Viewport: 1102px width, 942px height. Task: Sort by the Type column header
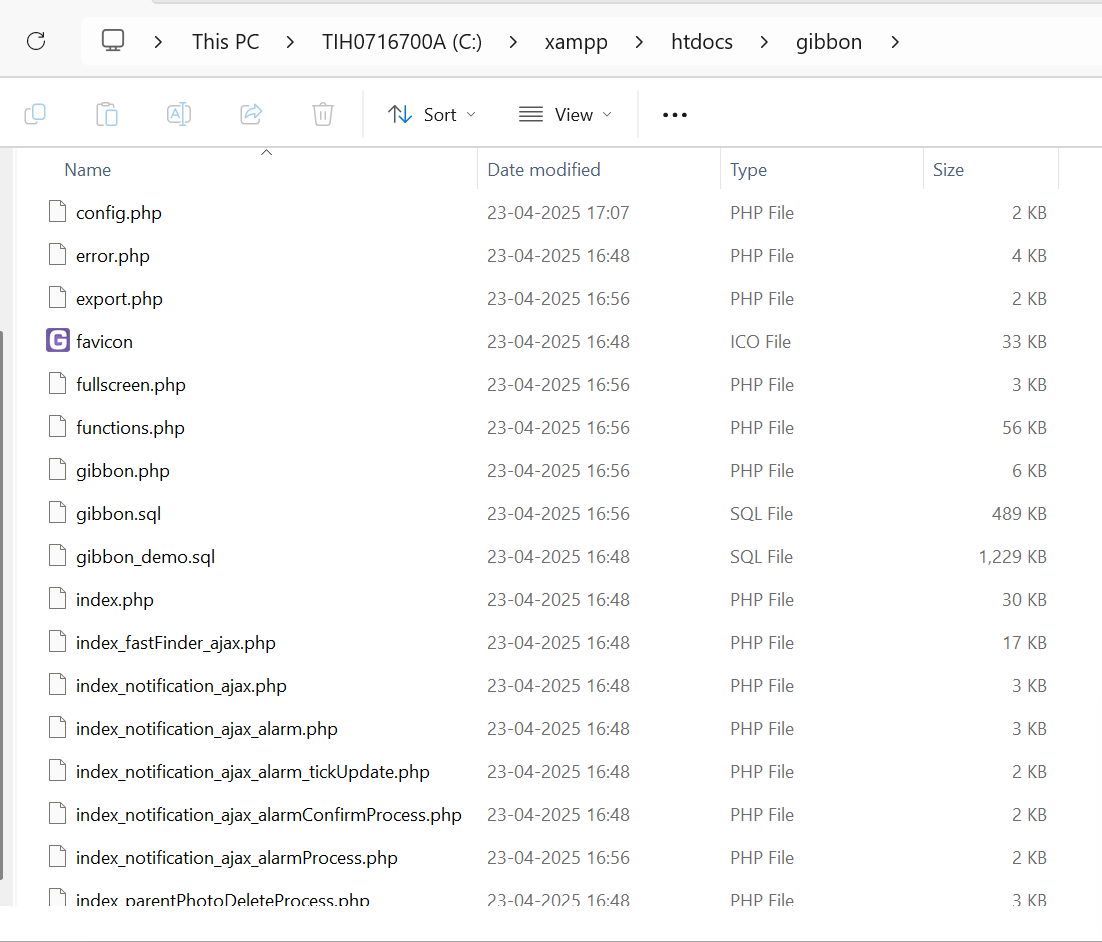[748, 170]
